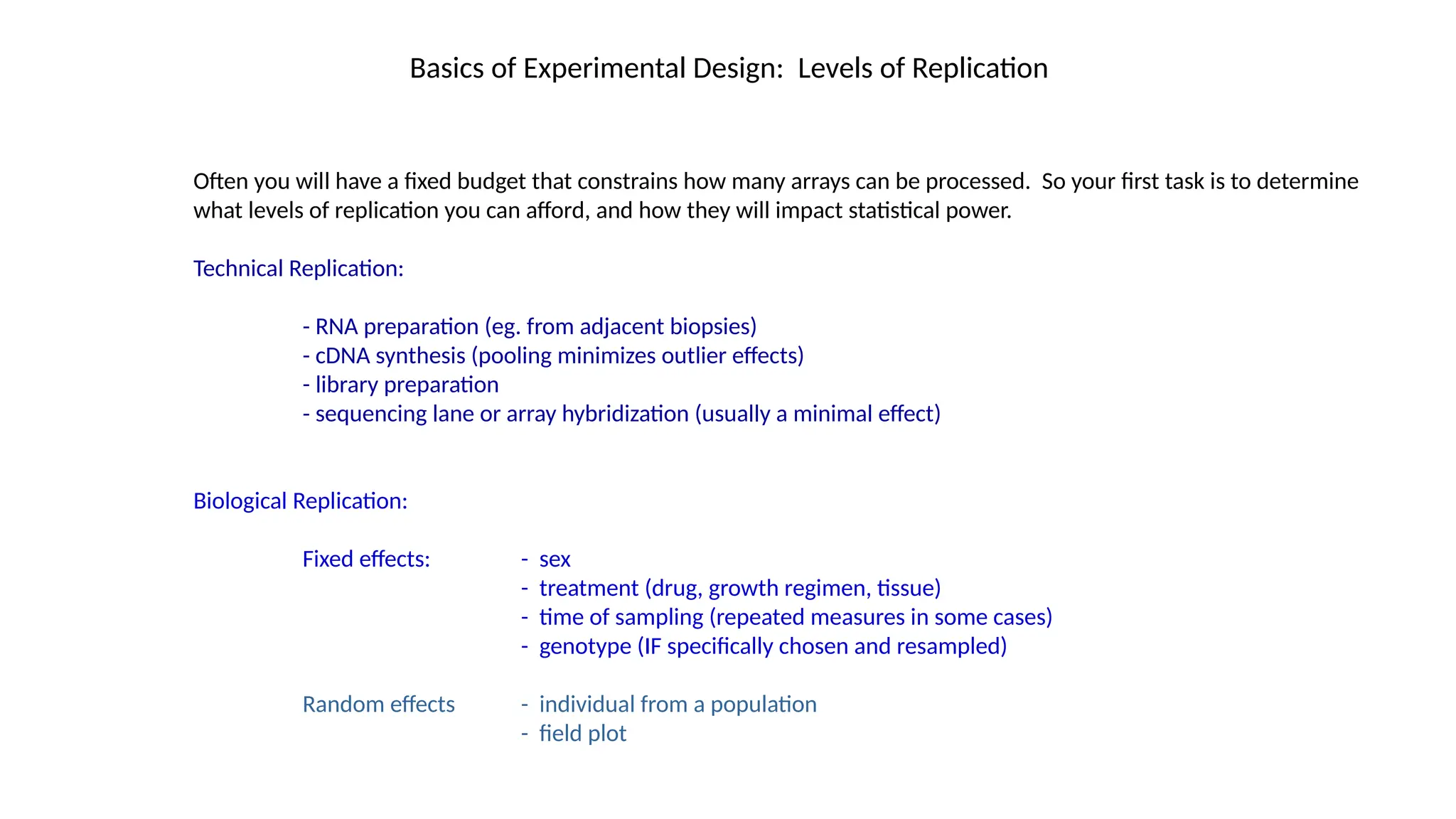1456x819 pixels.
Task: Click the phrase 'impact statistical power'
Action: pos(892,211)
